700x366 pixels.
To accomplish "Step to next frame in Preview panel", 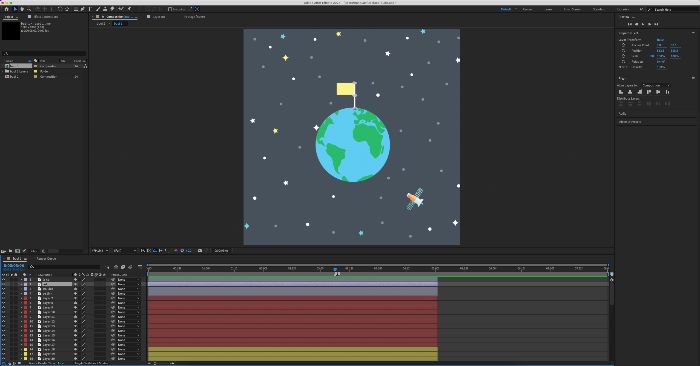I will coord(650,24).
